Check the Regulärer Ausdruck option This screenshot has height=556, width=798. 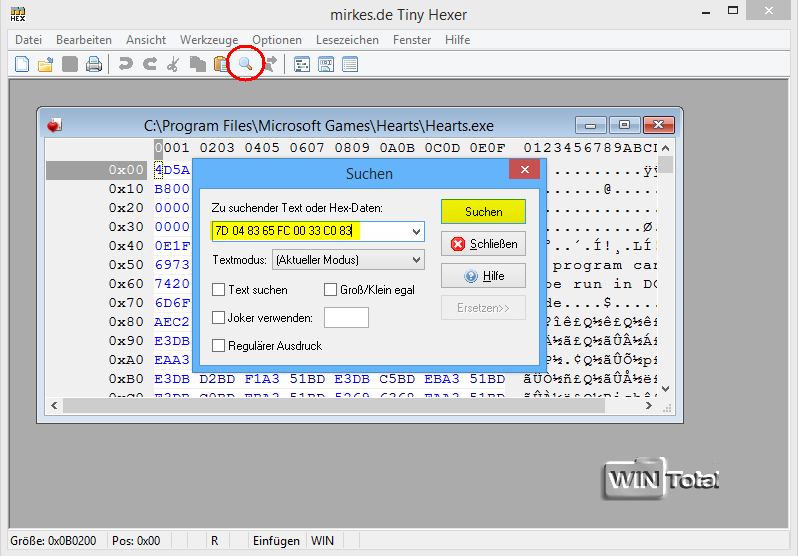[218, 346]
